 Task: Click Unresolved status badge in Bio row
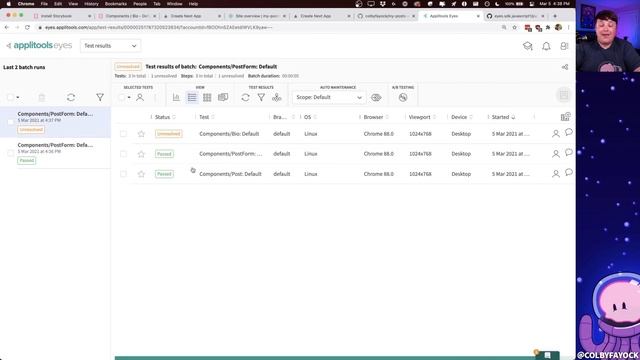coord(169,134)
